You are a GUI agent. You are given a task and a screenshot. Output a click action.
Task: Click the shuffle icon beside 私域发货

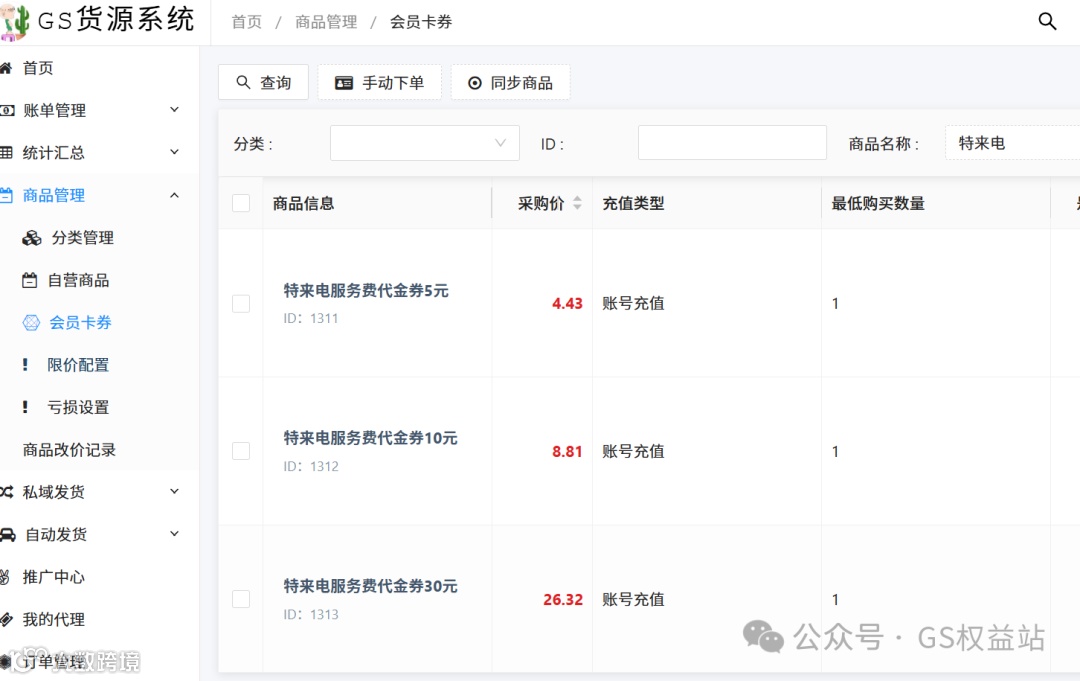(x=7, y=492)
